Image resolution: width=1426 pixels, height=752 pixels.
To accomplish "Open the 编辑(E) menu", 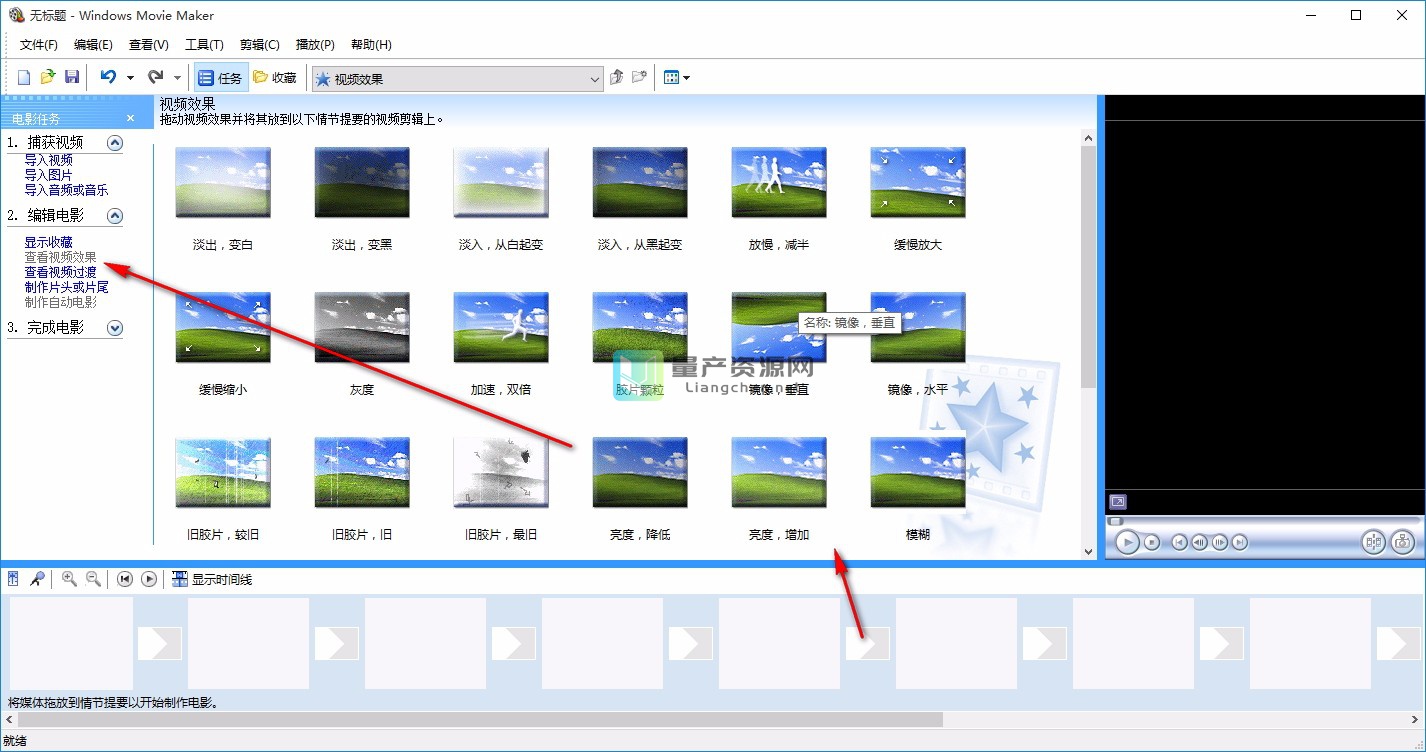I will (93, 45).
